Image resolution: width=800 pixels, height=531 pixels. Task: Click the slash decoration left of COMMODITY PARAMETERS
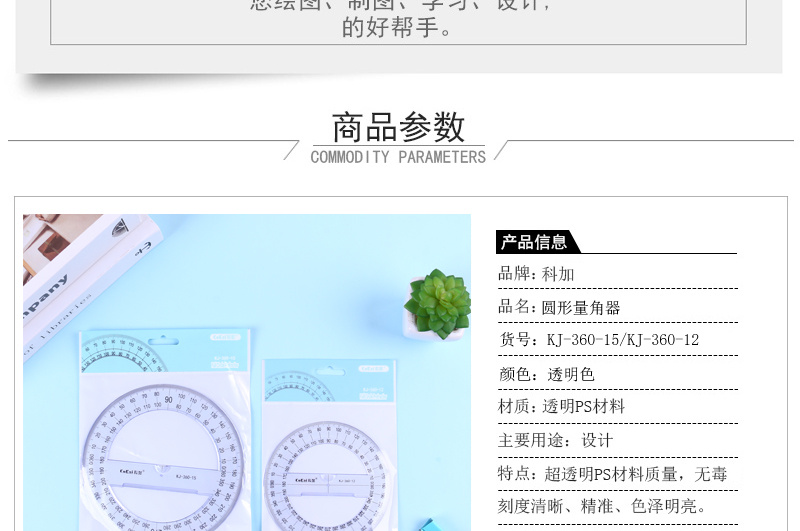click(x=291, y=151)
